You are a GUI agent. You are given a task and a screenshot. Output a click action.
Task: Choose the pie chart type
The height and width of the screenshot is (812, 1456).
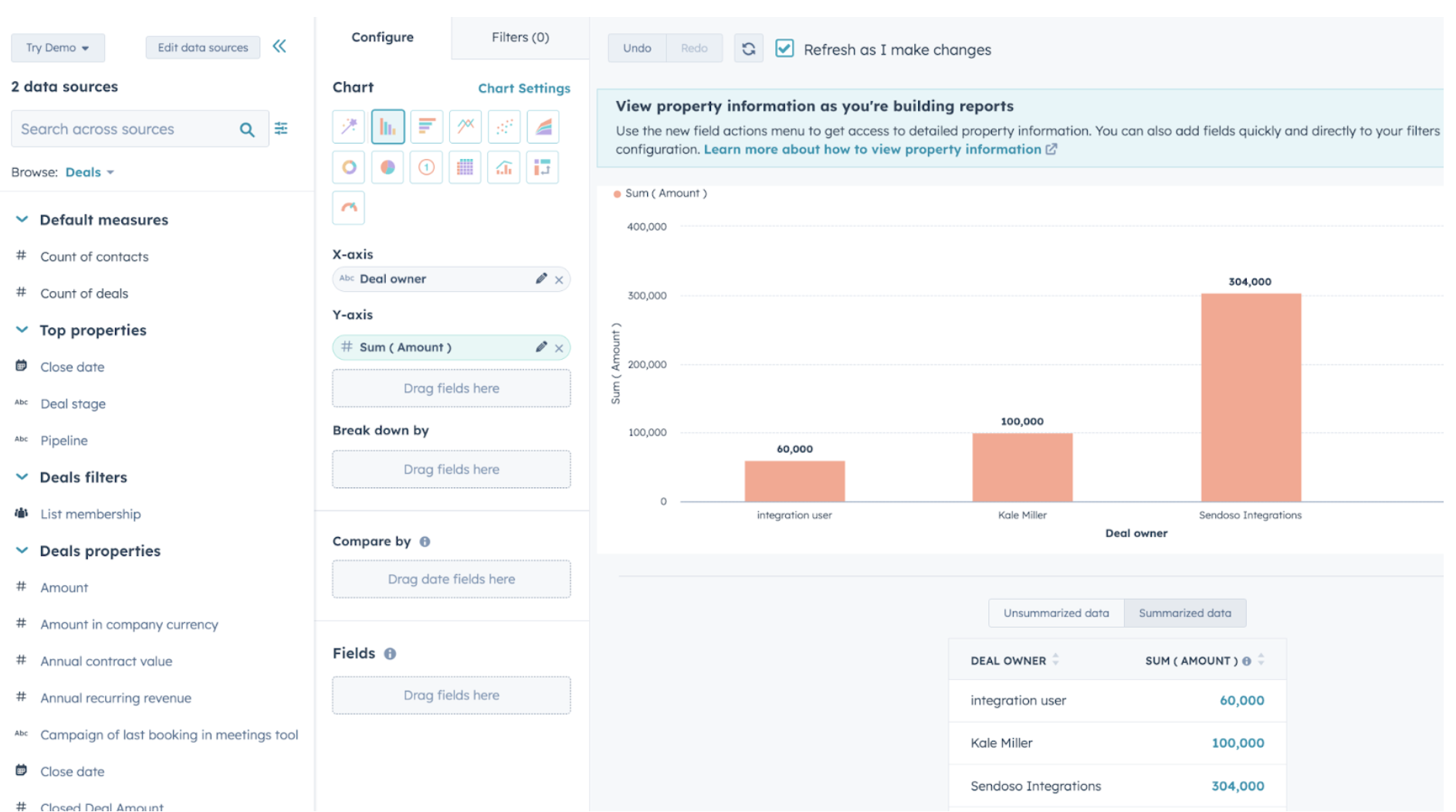click(x=387, y=167)
